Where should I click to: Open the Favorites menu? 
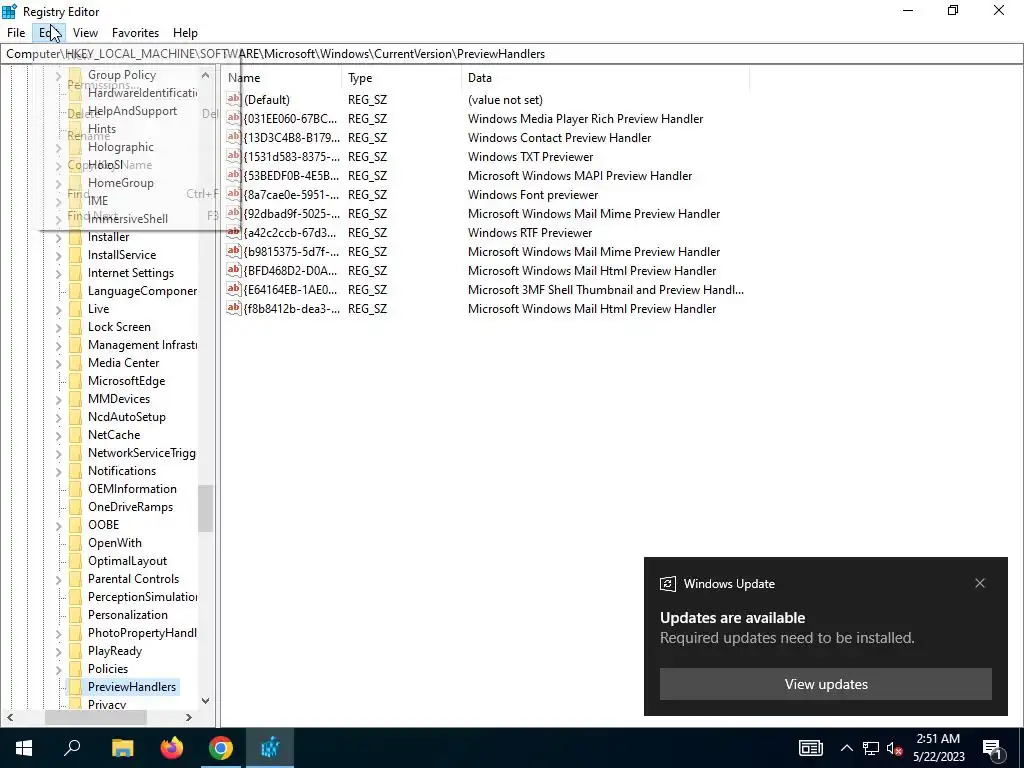pyautogui.click(x=135, y=33)
